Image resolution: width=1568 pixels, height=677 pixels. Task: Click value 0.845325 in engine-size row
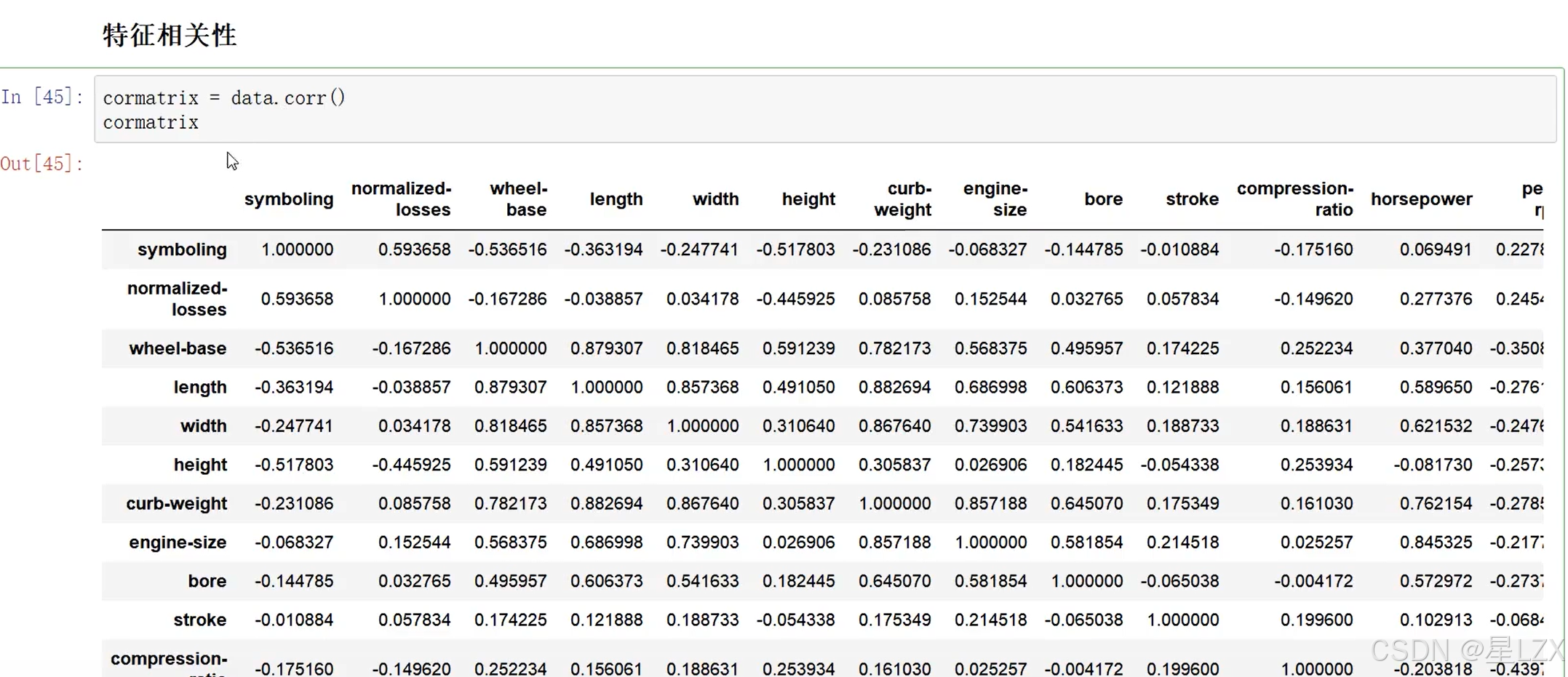(1436, 542)
